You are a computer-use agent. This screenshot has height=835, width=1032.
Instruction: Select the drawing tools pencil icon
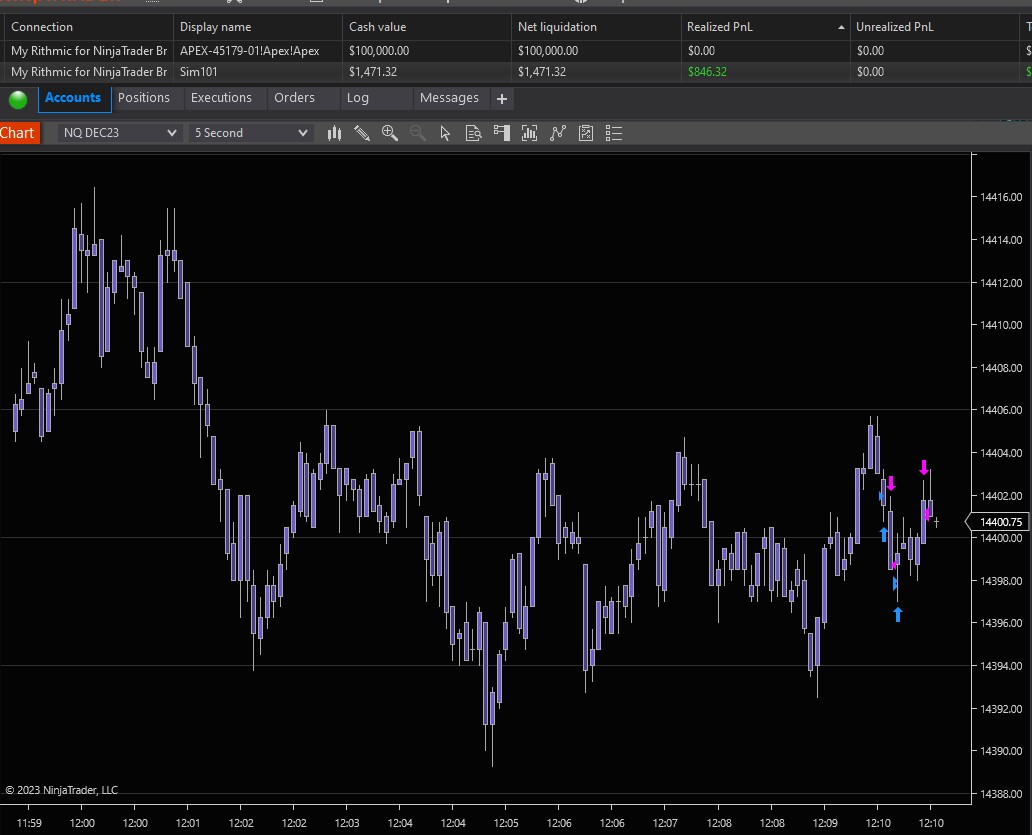[362, 133]
